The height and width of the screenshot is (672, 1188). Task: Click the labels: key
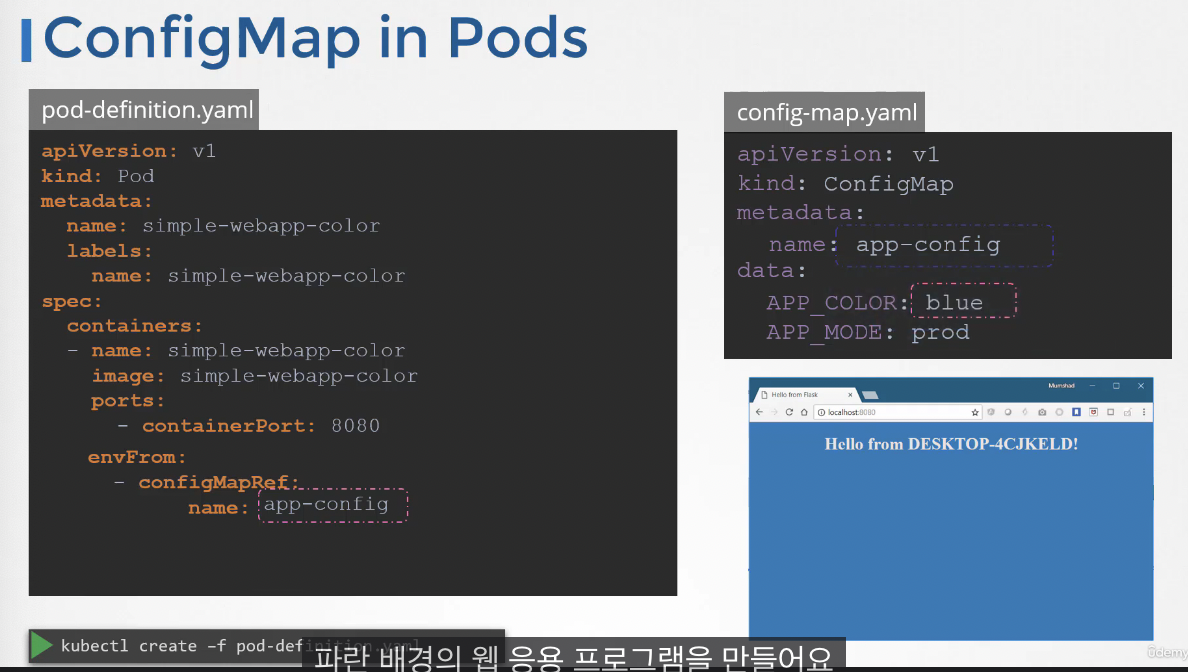pyautogui.click(x=109, y=251)
